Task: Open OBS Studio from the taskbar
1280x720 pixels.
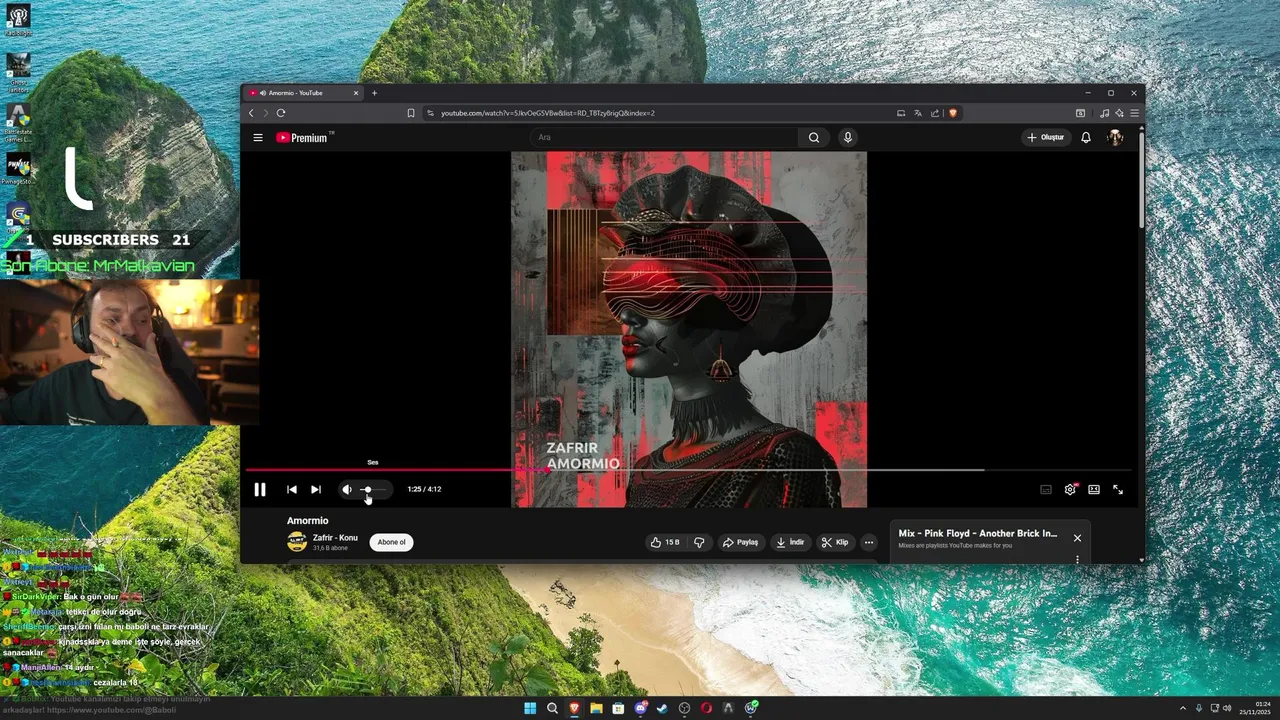Action: (684, 708)
